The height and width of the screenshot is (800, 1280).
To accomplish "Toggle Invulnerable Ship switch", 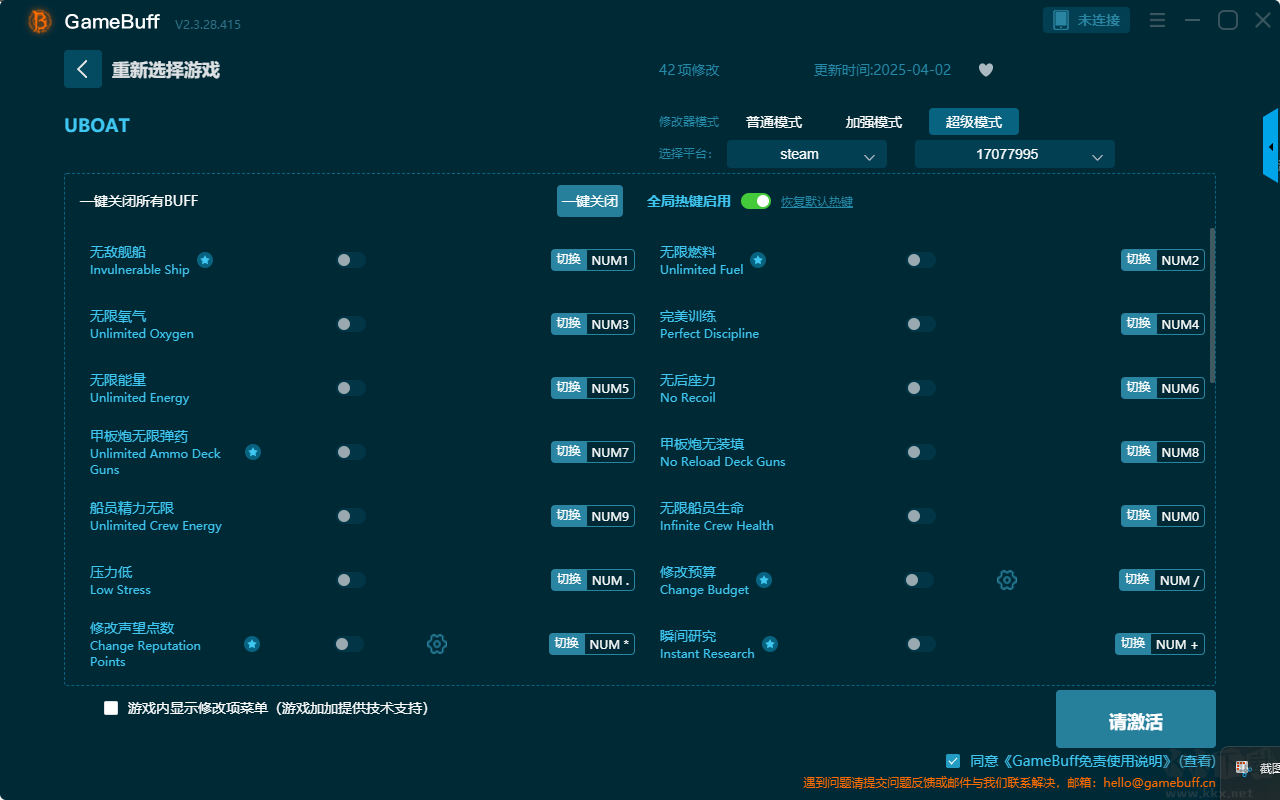I will [x=351, y=260].
